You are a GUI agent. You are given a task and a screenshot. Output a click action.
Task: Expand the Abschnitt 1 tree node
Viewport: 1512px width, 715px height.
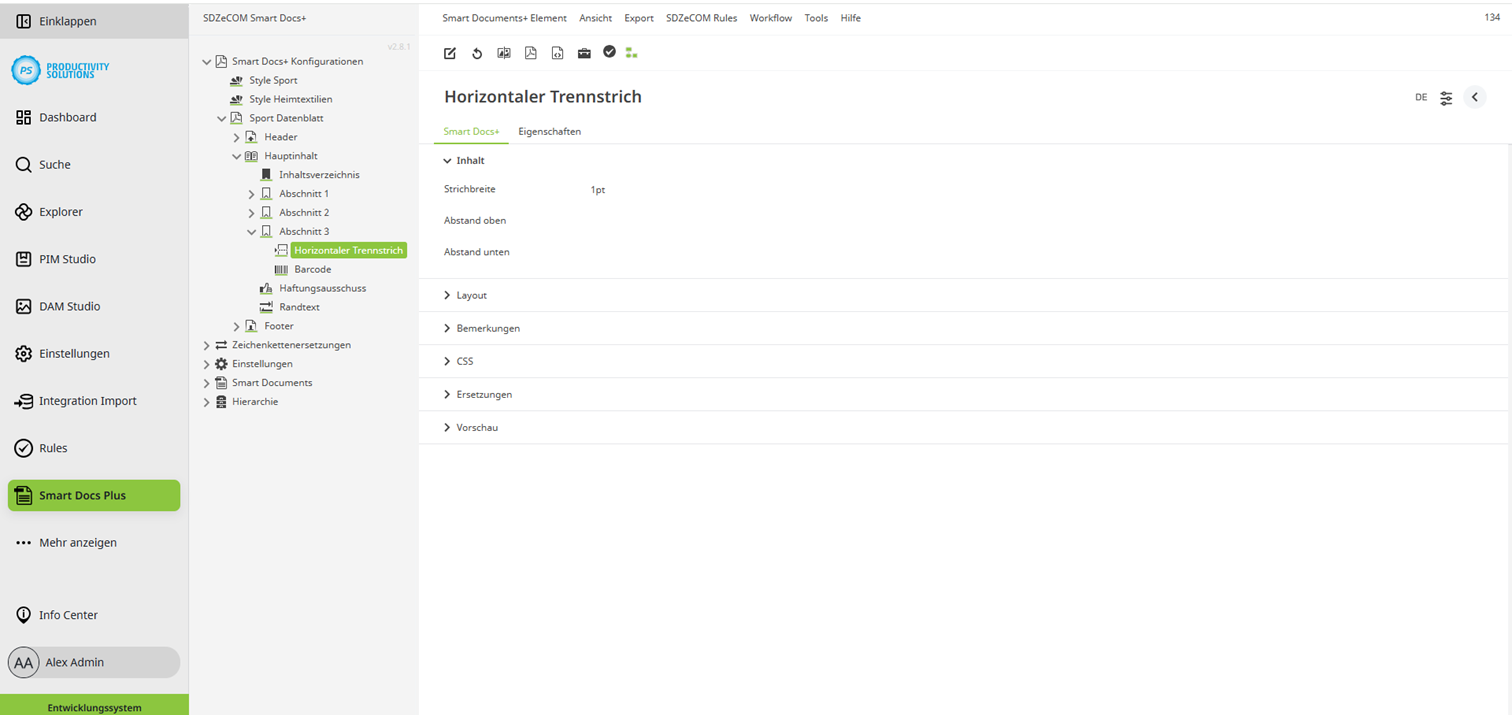click(252, 193)
